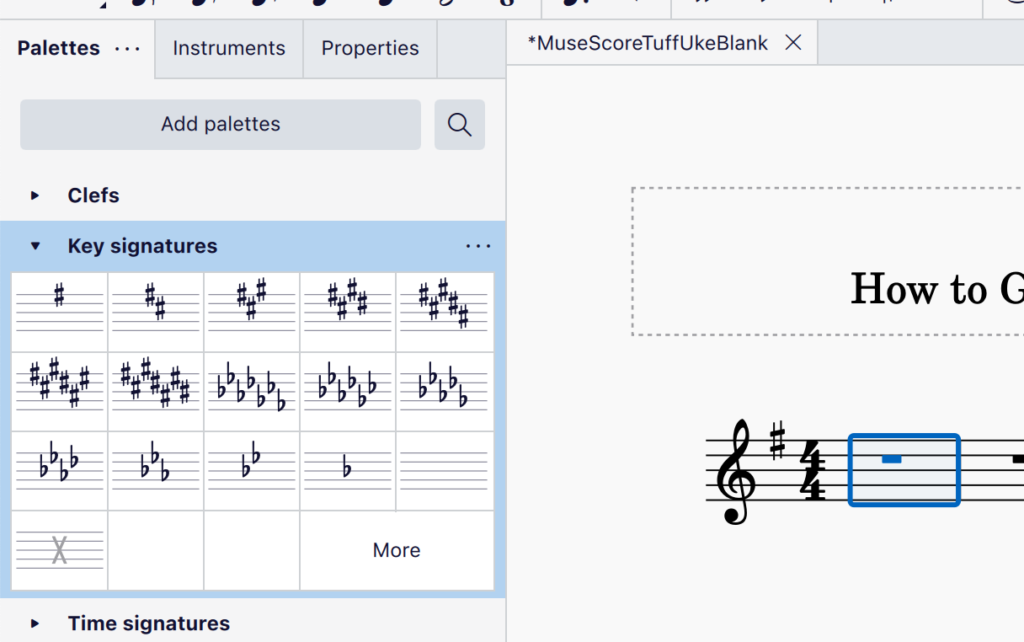Apply the four-flats key signature
Screen dimensions: 1024x642
(x=59, y=466)
